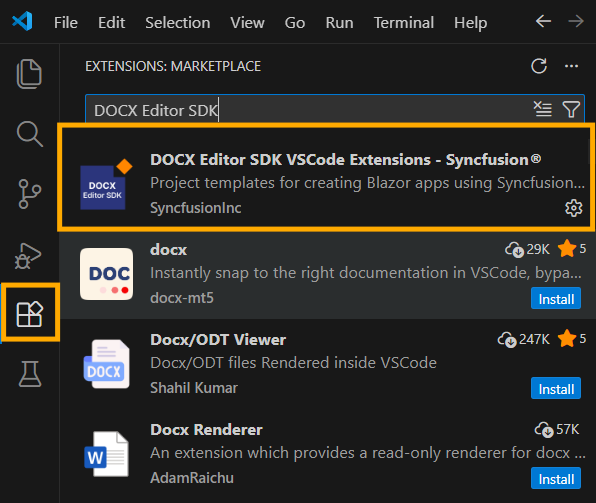Click the Shahil Kumar publisher name
This screenshot has width=596, height=503.
[x=194, y=388]
